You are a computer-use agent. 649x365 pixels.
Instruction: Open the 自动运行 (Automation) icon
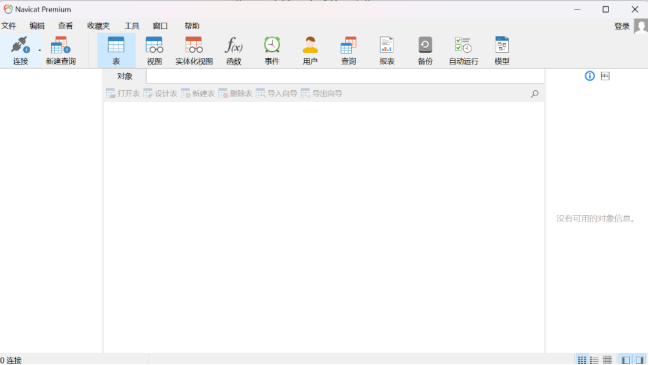click(463, 50)
